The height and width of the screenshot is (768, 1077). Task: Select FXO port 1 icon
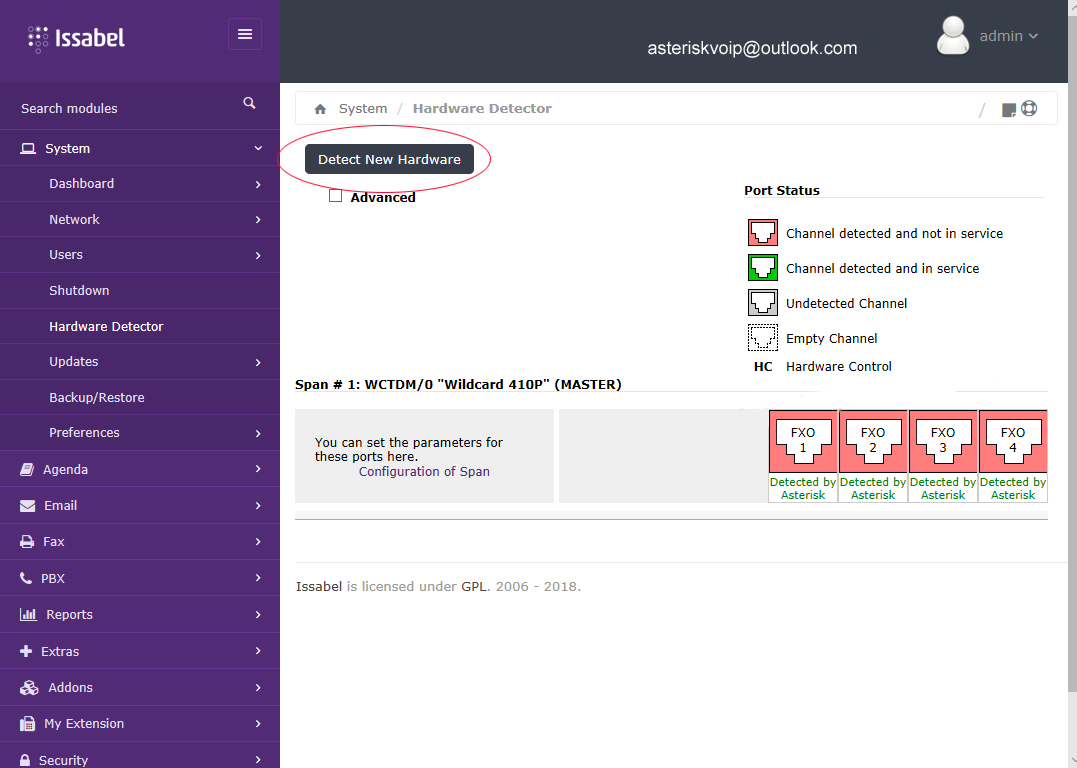tap(803, 440)
